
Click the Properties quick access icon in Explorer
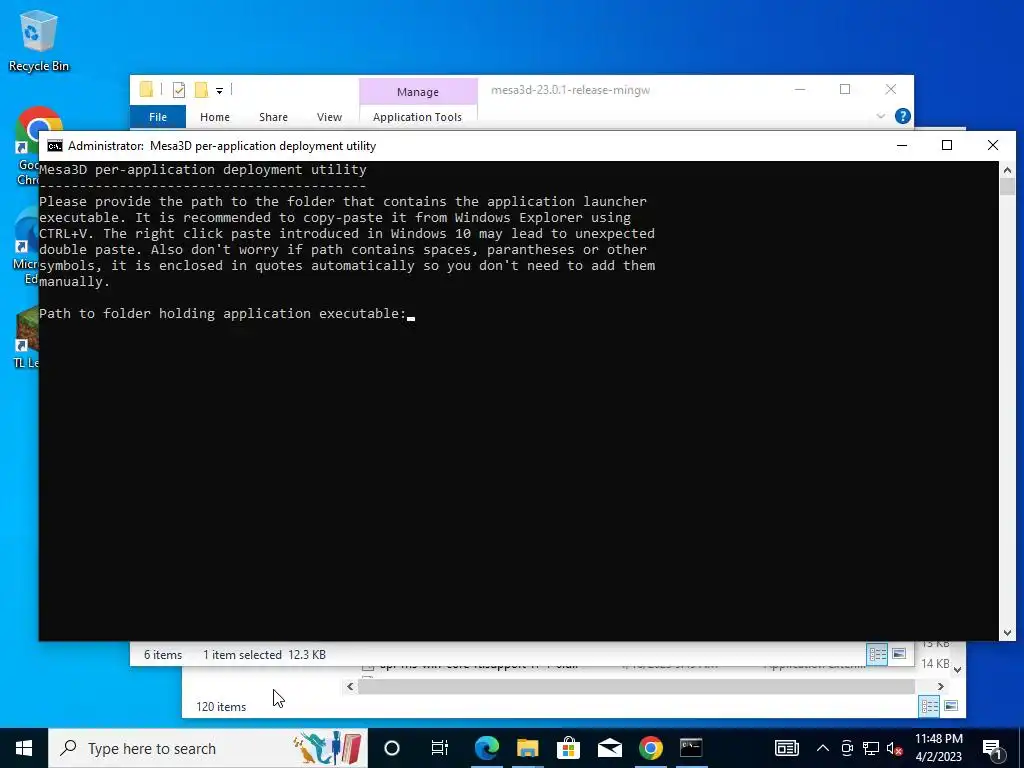[178, 90]
